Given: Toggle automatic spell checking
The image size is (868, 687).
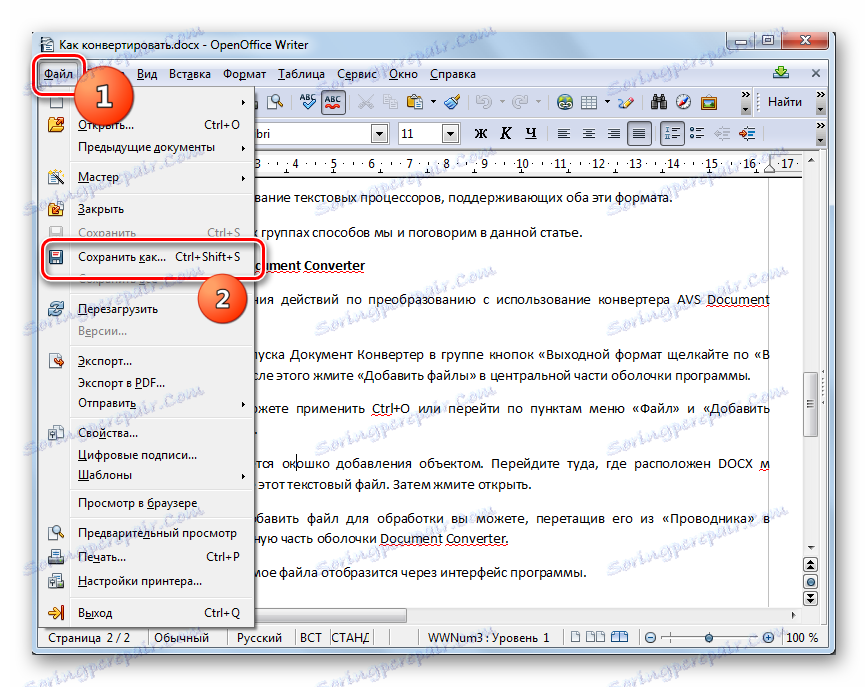Looking at the screenshot, I should click(x=332, y=102).
